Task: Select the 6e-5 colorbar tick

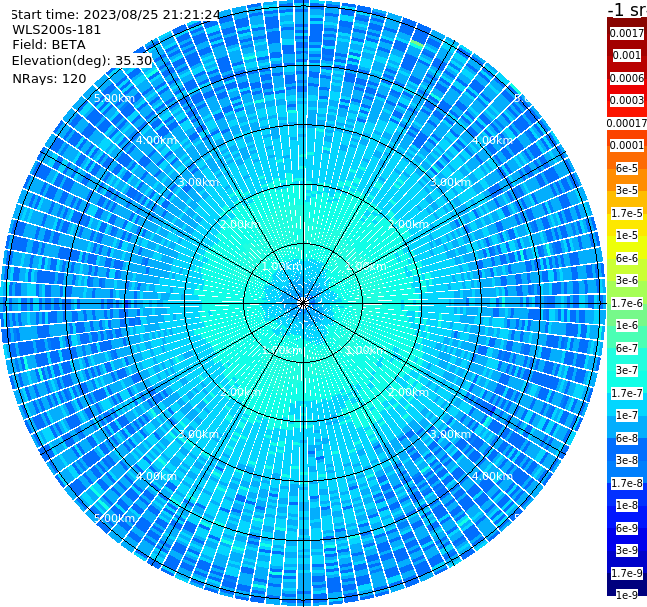Action: 627,168
